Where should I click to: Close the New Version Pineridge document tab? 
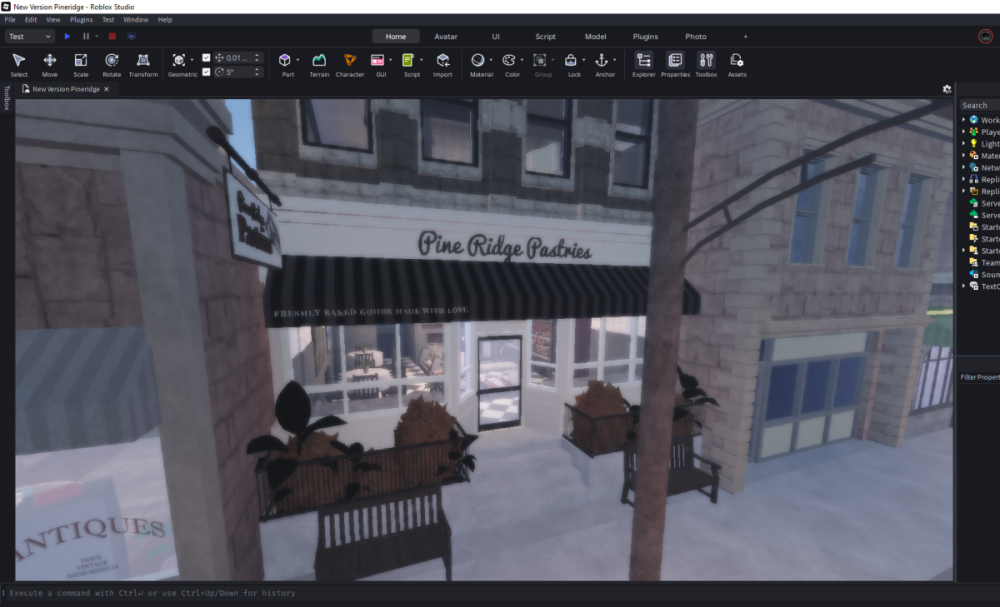tap(107, 89)
